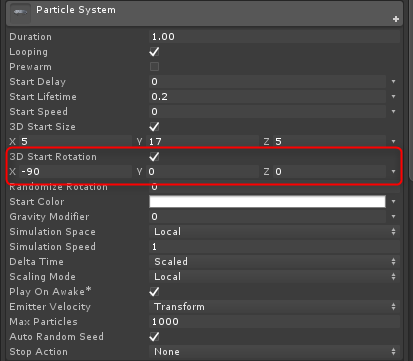
Task: Open the Start Lifetime mode dropdown arrow
Action: [x=393, y=97]
